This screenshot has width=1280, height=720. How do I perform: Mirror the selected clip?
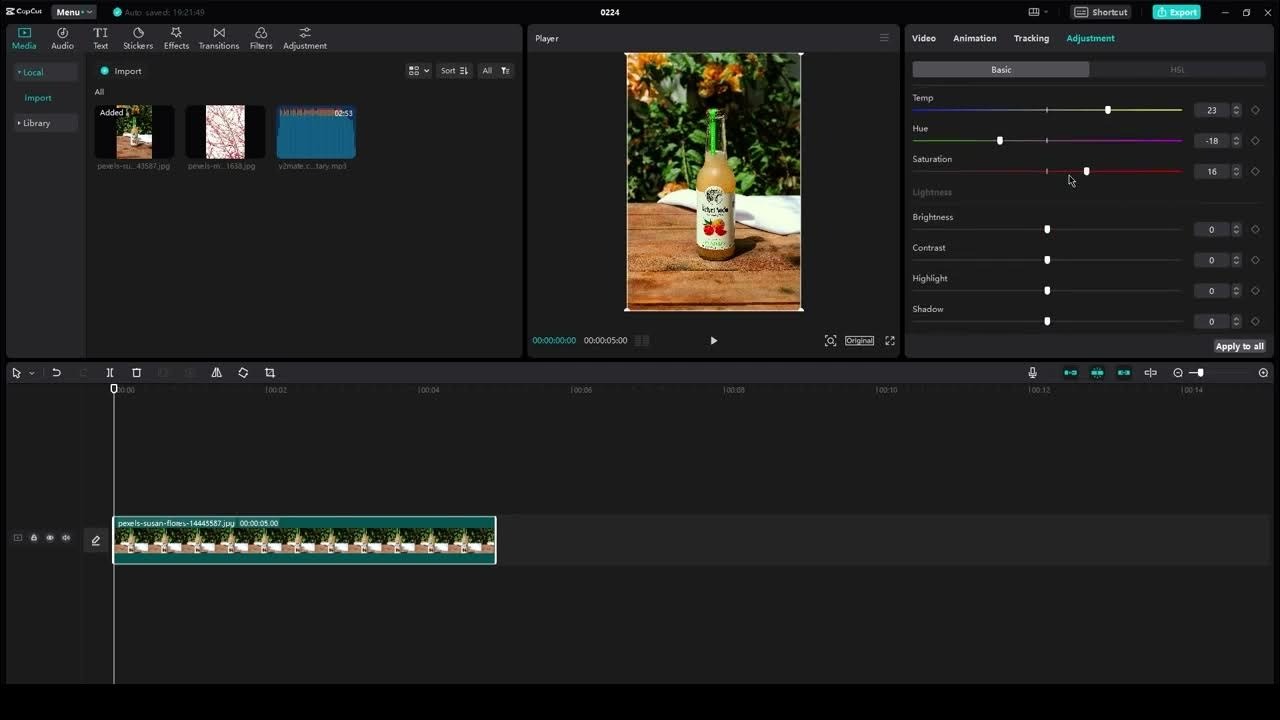[216, 372]
